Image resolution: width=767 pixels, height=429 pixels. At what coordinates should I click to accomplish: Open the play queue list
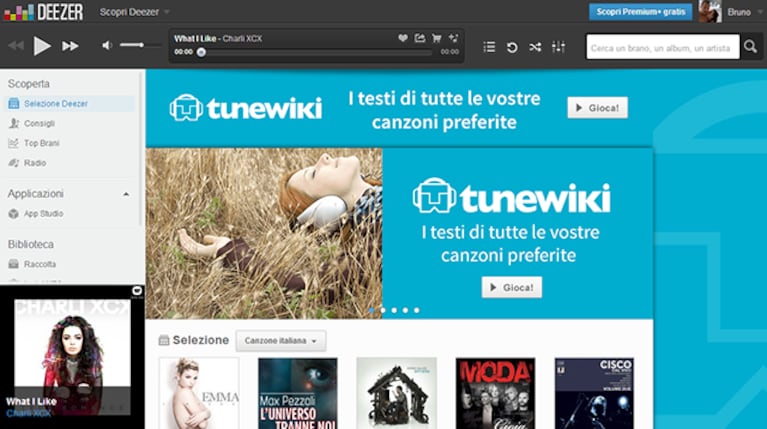[489, 47]
